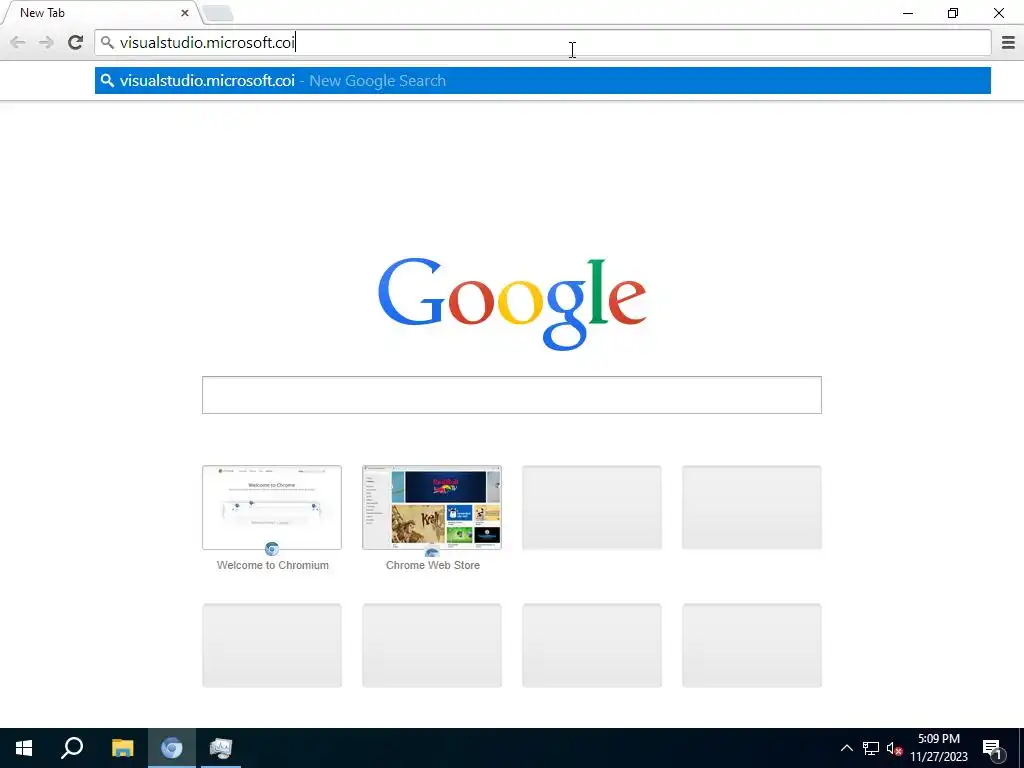Screen dimensions: 1024x768
Task: Click the taskbar clock showing 5:09 PM
Action: pyautogui.click(x=938, y=748)
